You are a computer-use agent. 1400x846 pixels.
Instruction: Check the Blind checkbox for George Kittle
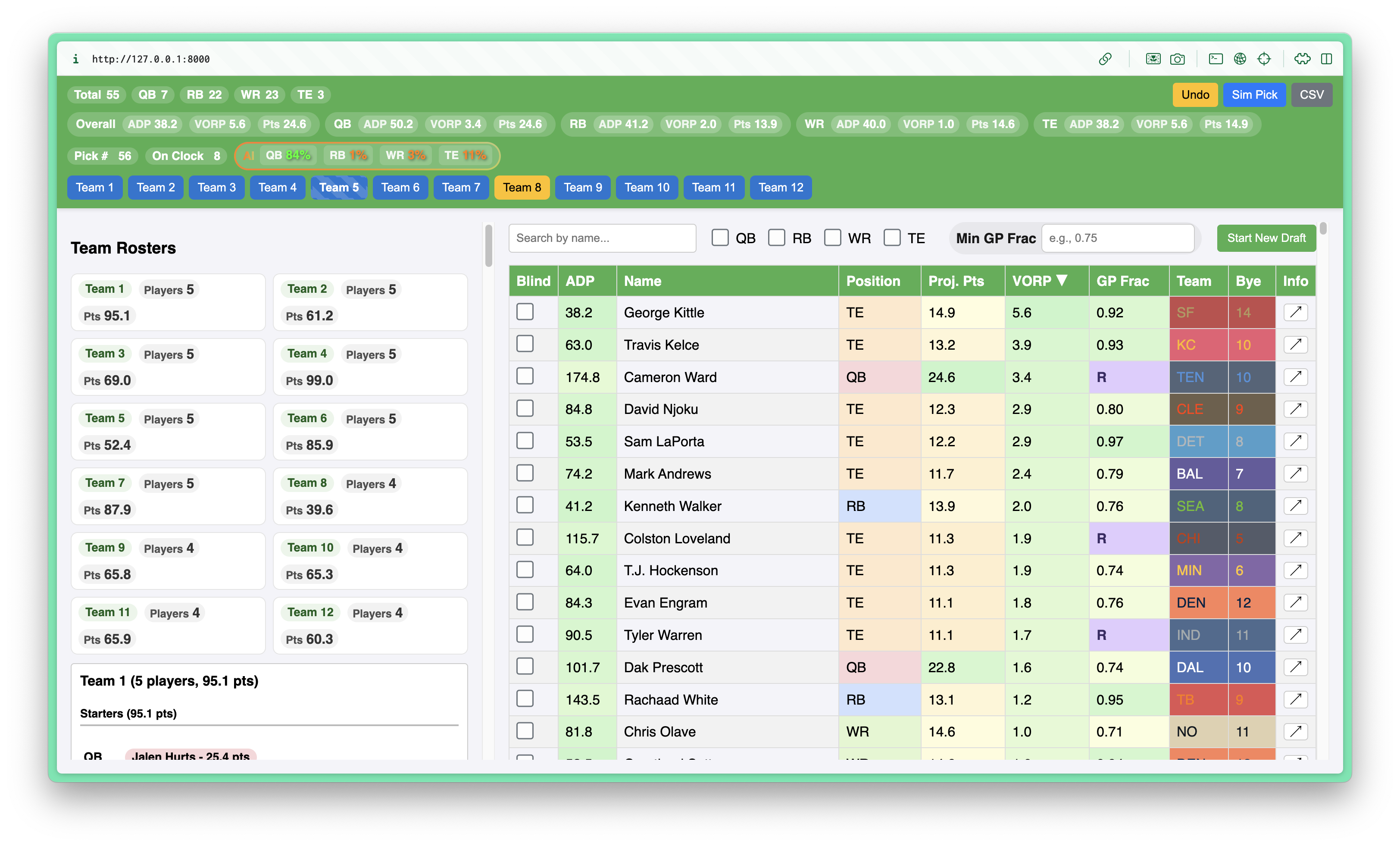click(x=525, y=312)
